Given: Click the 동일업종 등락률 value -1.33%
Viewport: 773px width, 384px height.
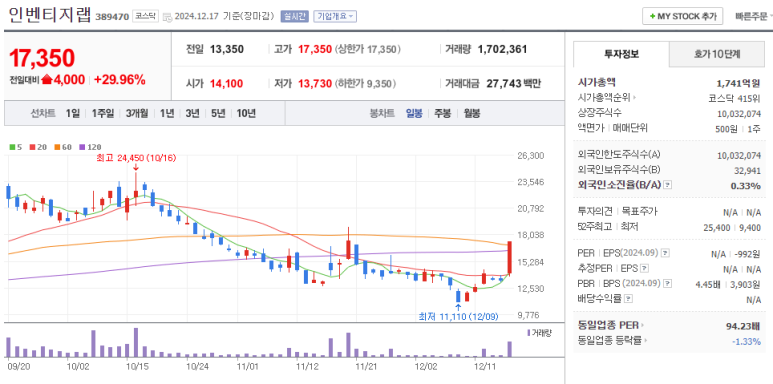Looking at the screenshot, I should (x=746, y=341).
